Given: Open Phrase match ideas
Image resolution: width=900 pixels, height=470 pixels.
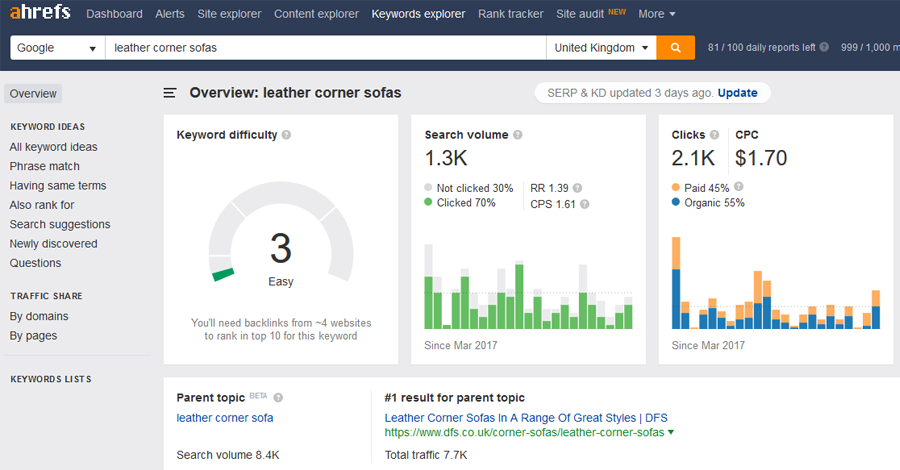Looking at the screenshot, I should (x=45, y=166).
